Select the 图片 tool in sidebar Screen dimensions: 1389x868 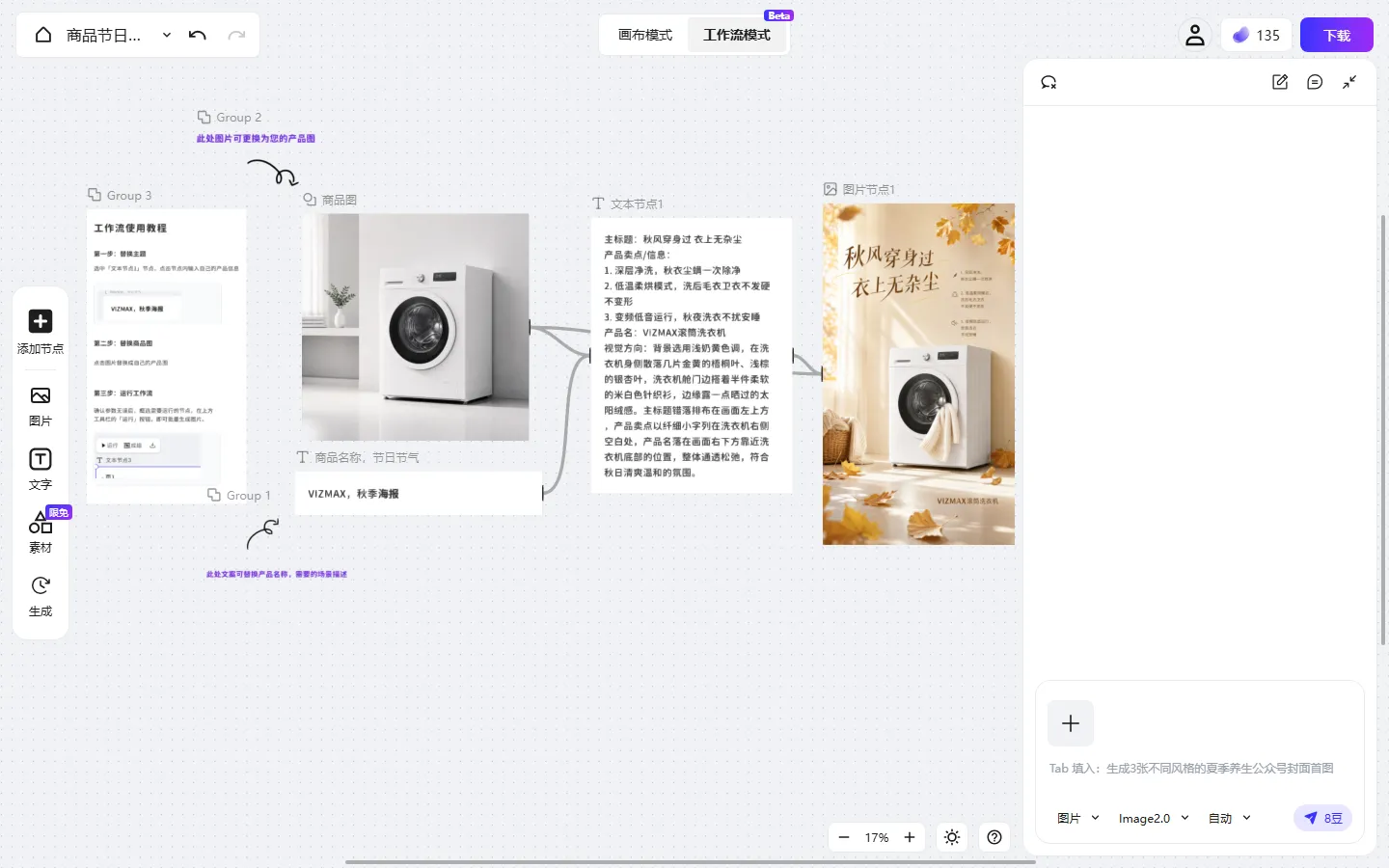coord(41,406)
